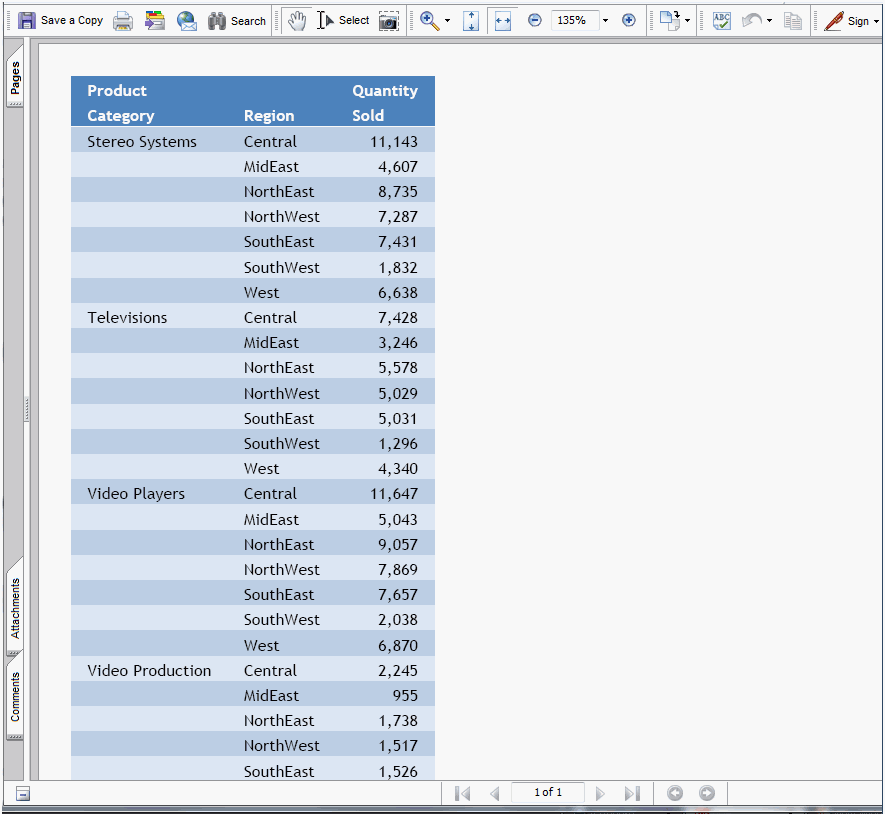
Task: Select the Snapshot camera tool
Action: point(388,21)
